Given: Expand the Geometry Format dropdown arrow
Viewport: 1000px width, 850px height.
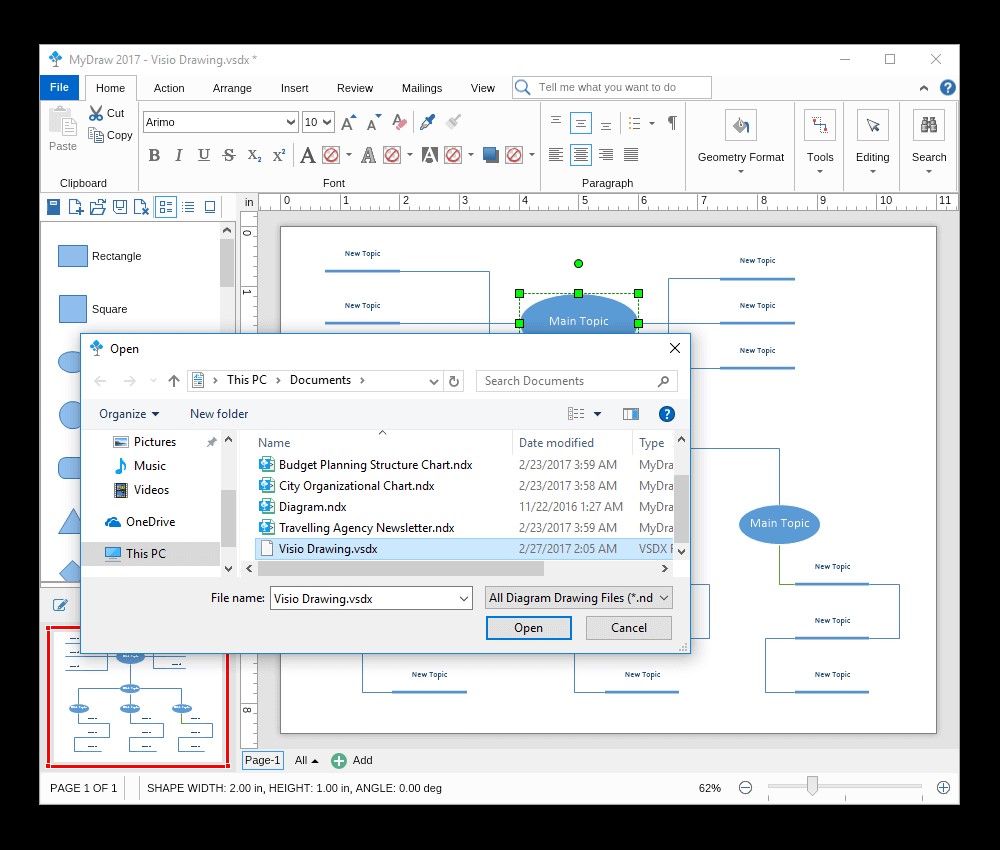Looking at the screenshot, I should point(740,172).
